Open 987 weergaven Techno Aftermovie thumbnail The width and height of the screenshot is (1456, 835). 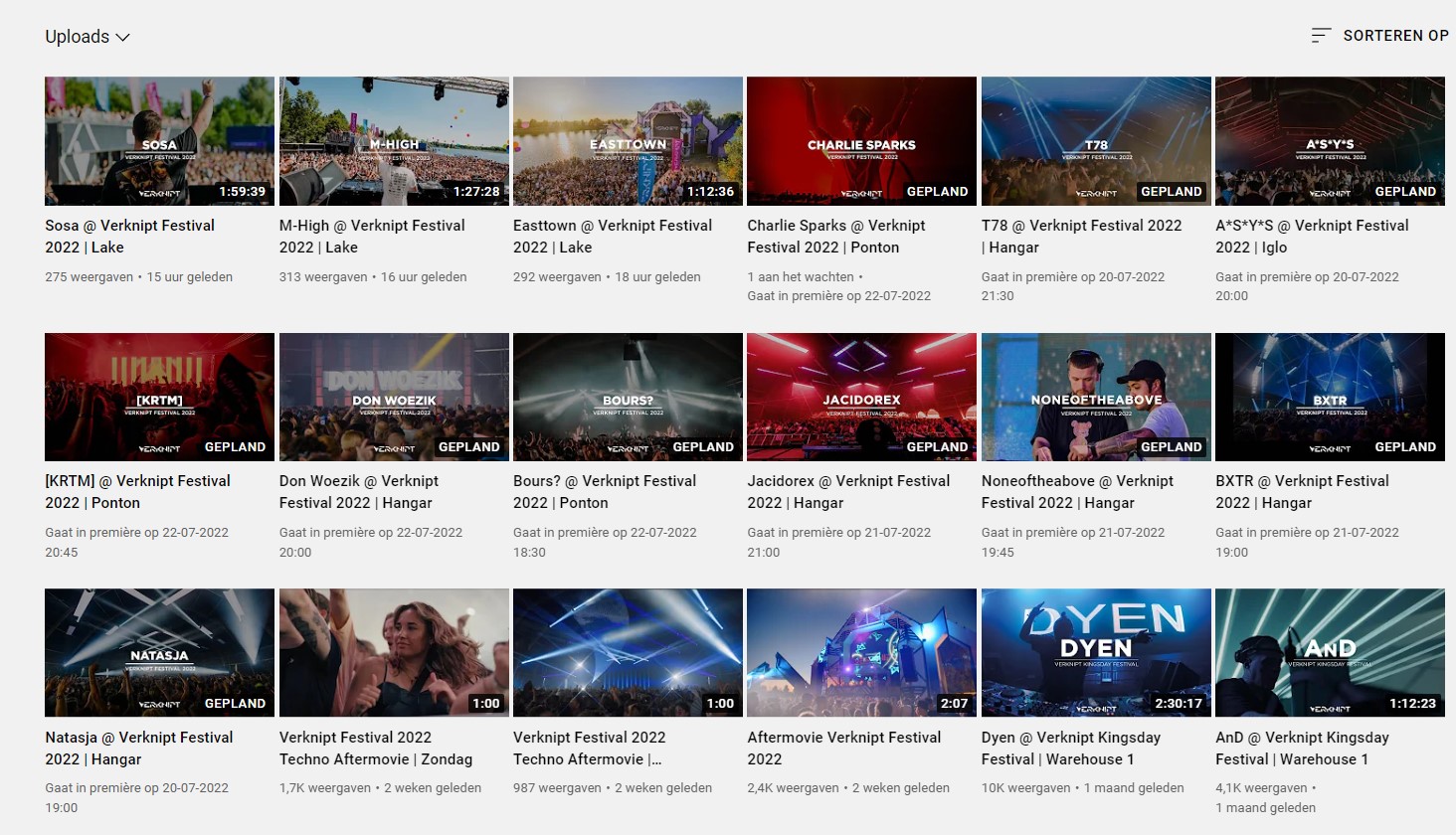628,652
